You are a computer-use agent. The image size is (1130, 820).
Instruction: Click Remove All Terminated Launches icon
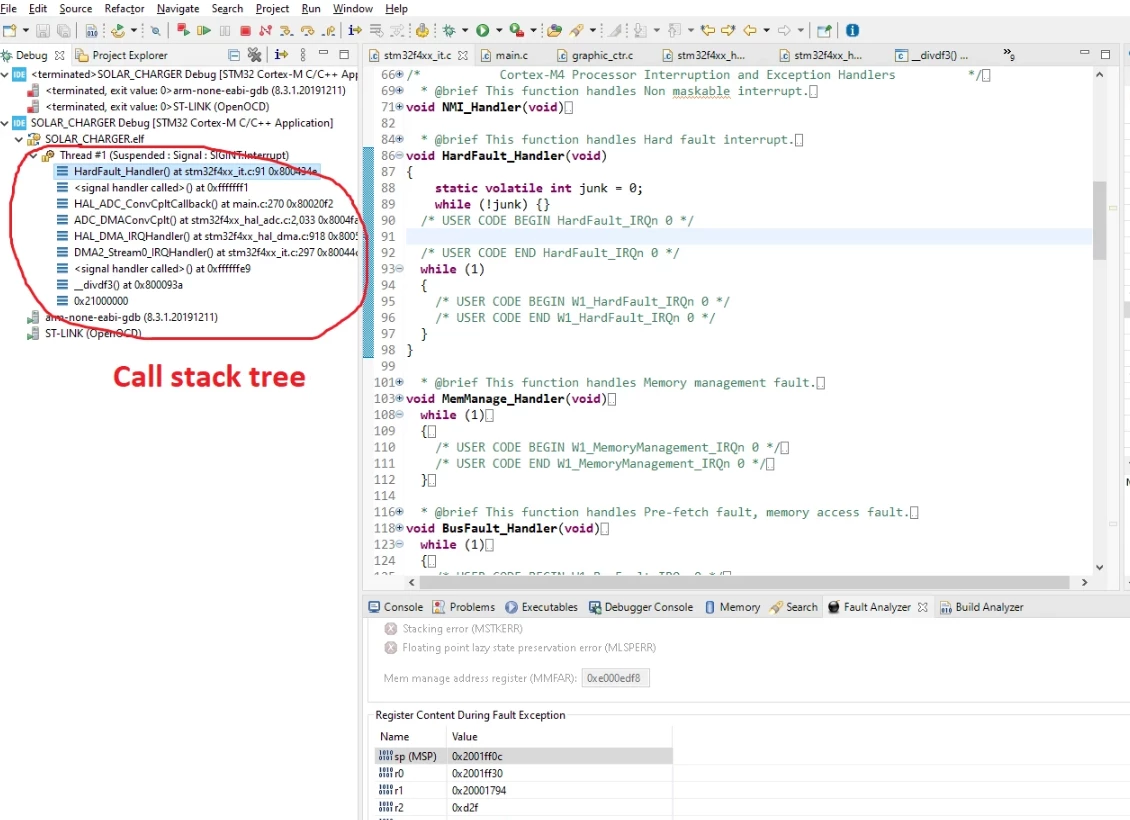(254, 55)
